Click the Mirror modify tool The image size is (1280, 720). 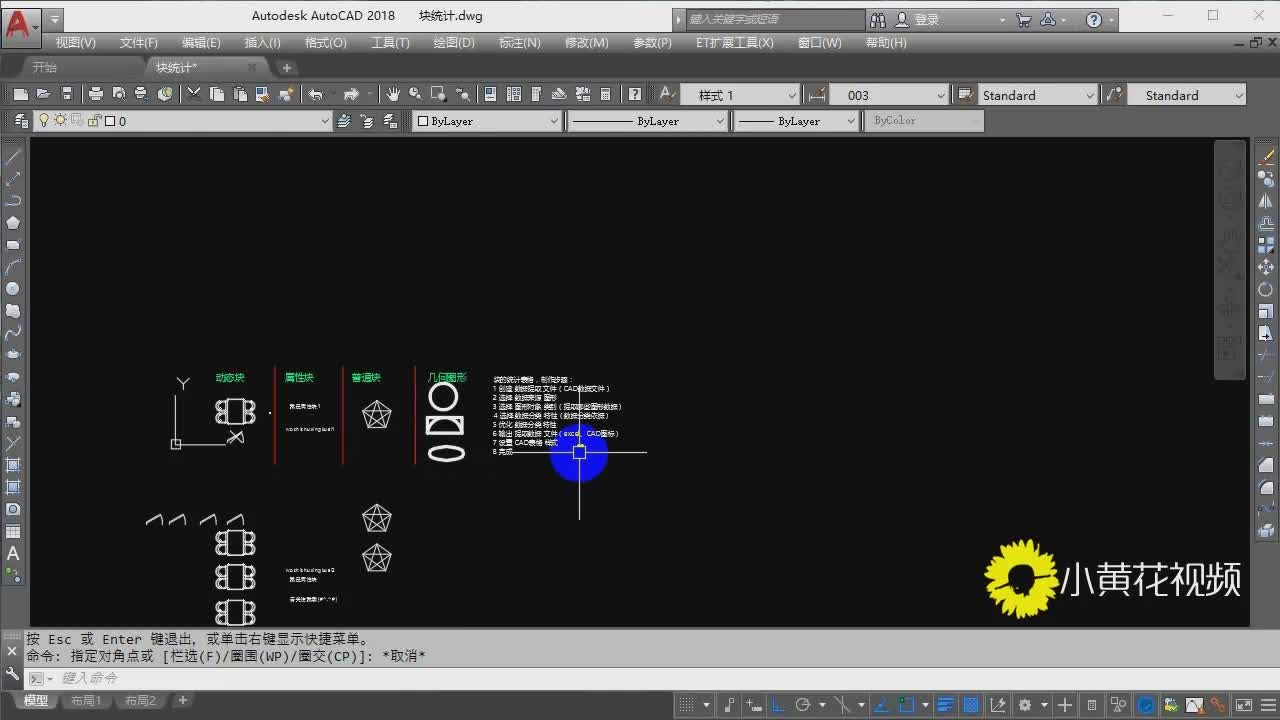click(x=1266, y=200)
